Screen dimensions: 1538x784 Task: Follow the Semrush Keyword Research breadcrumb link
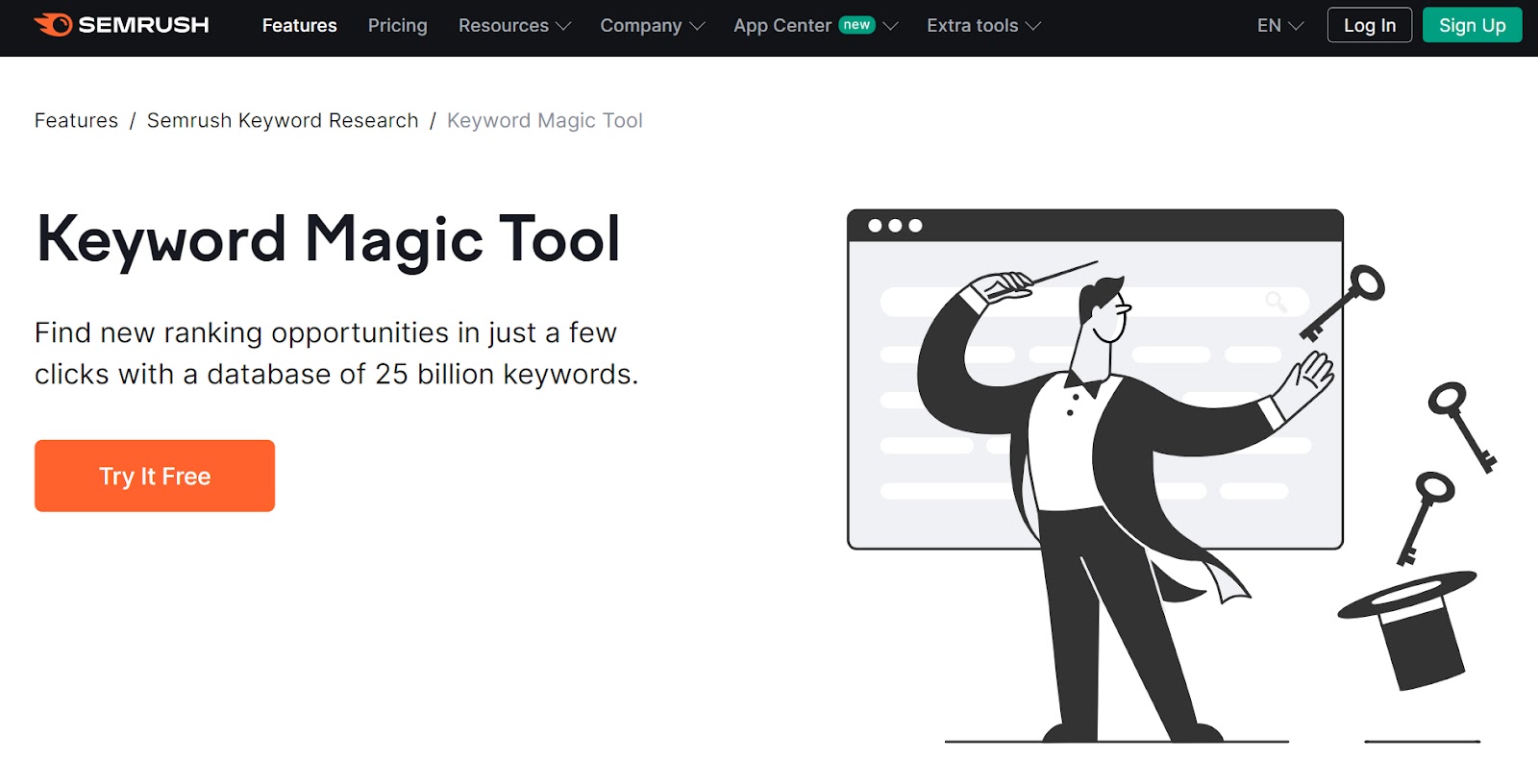coord(283,121)
